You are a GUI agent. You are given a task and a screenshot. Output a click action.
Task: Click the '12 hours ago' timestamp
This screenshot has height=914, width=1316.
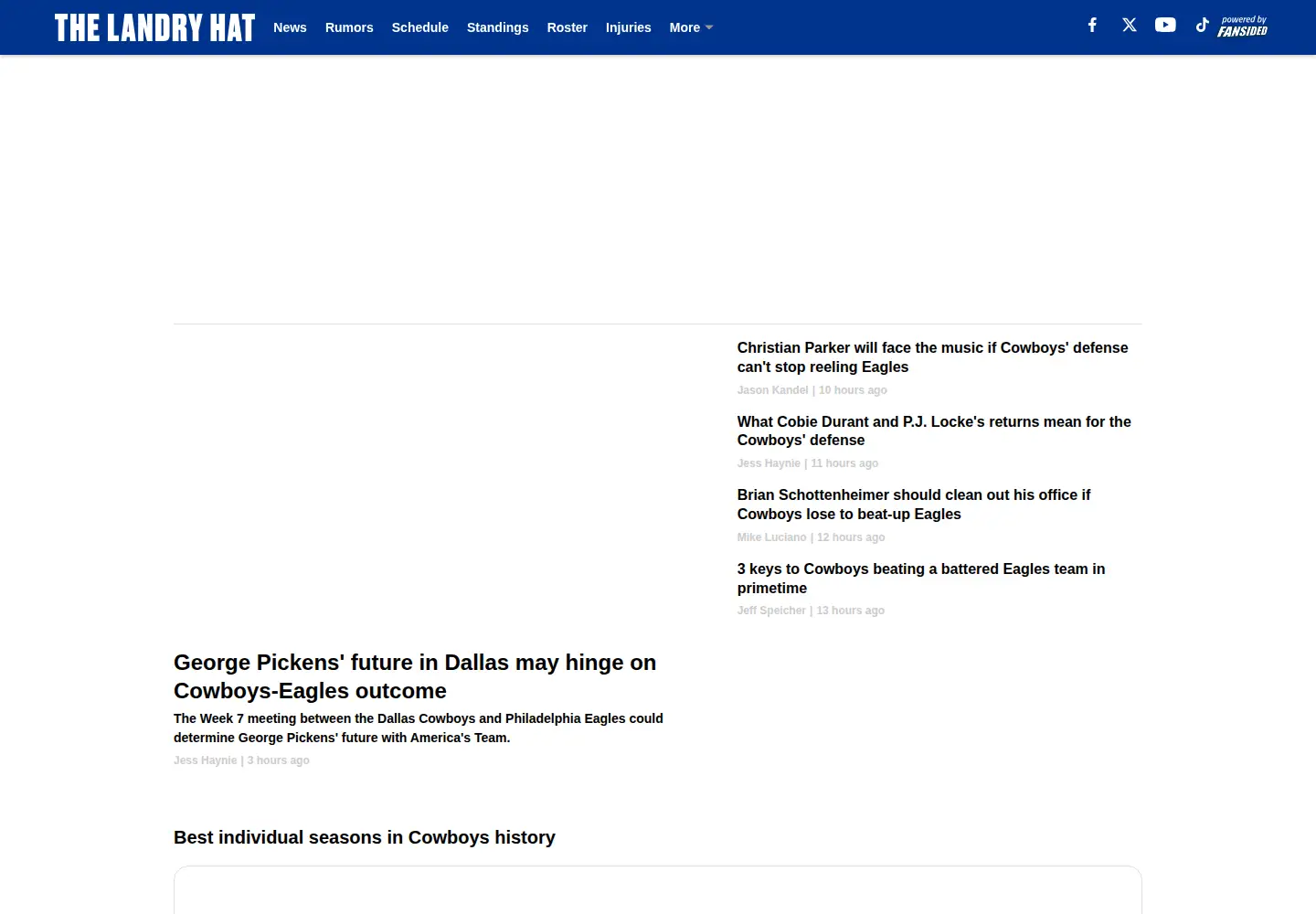pyautogui.click(x=851, y=537)
